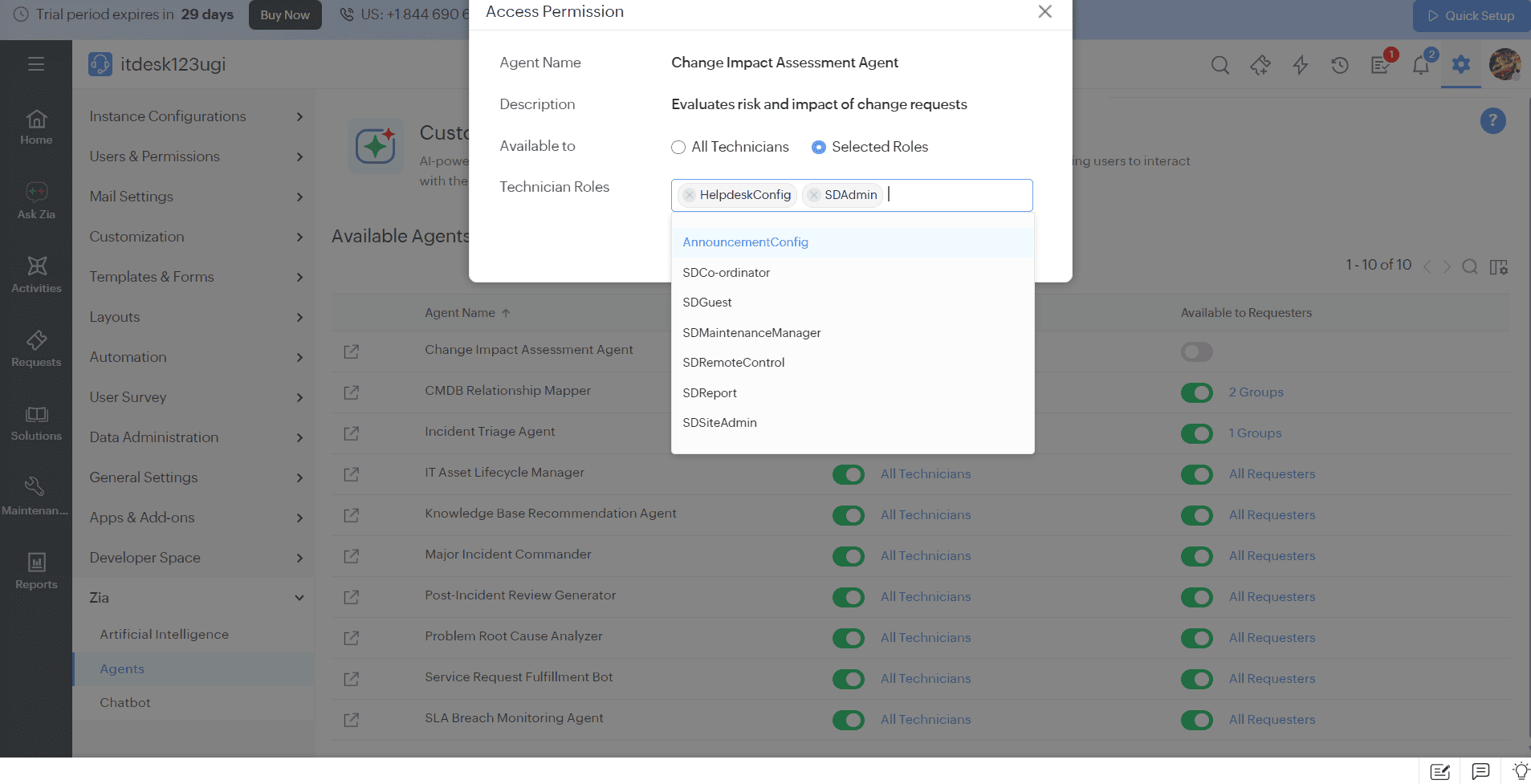Click the header search magnifier icon
The height and width of the screenshot is (784, 1531).
click(1220, 65)
